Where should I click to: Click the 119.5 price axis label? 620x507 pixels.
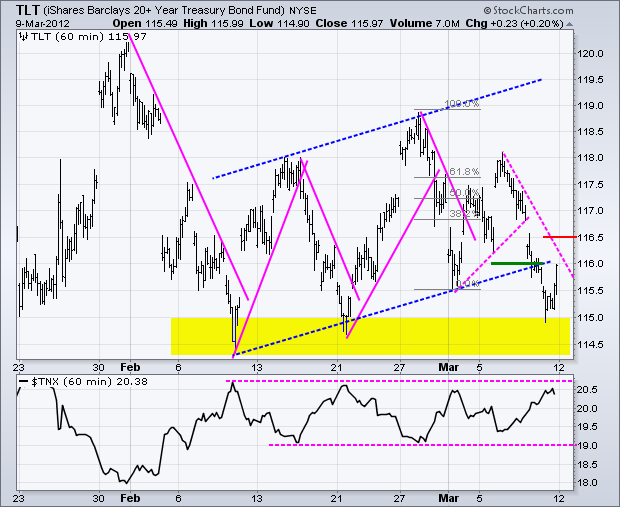(590, 79)
